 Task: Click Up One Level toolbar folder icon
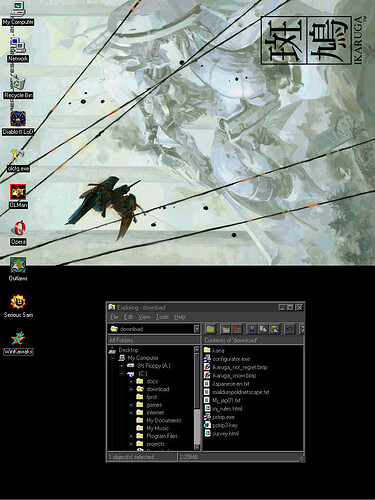[210, 329]
